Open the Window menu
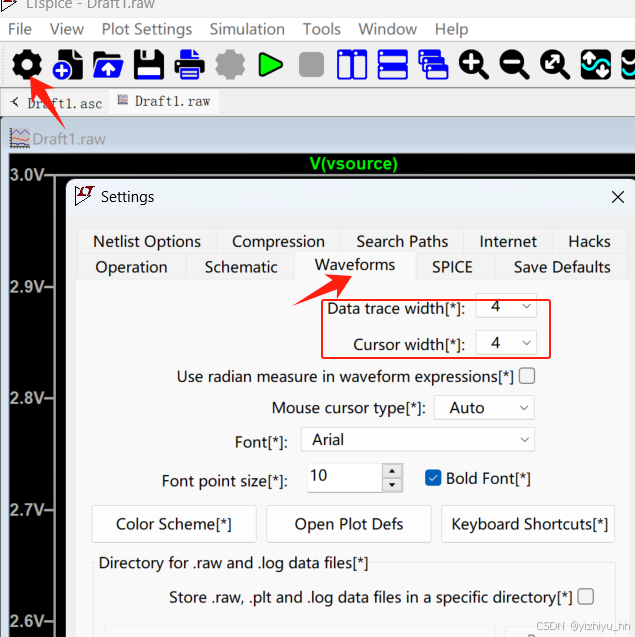The width and height of the screenshot is (635, 637). tap(388, 29)
